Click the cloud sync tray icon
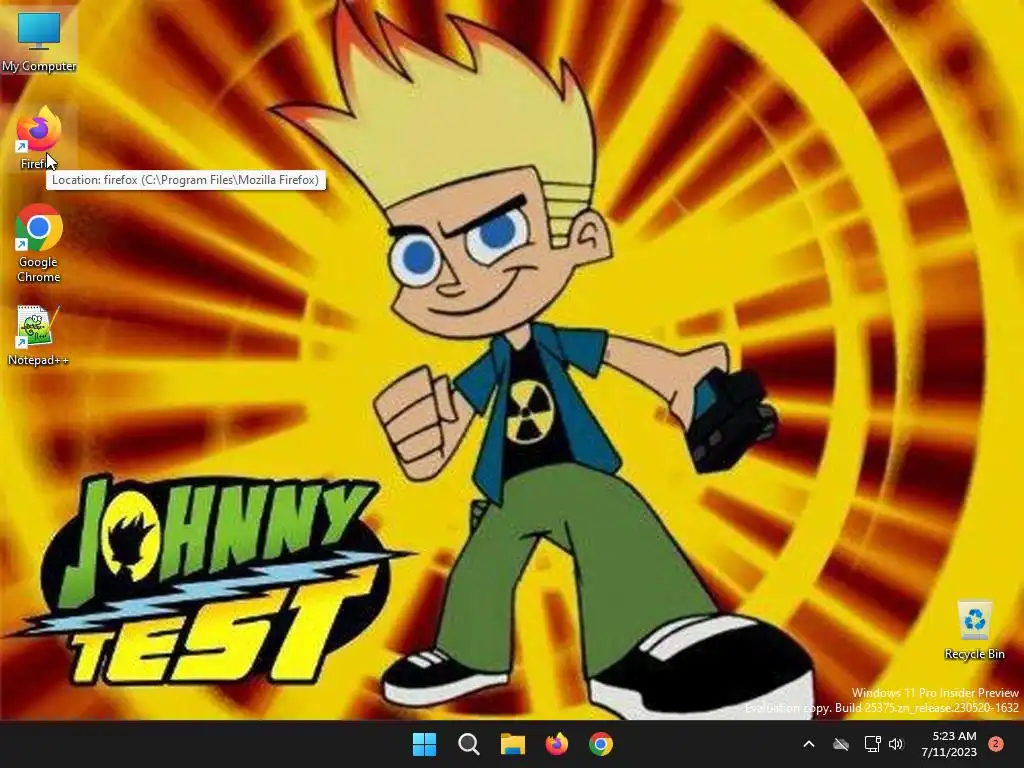Screen dimensions: 1024x768 click(840, 744)
